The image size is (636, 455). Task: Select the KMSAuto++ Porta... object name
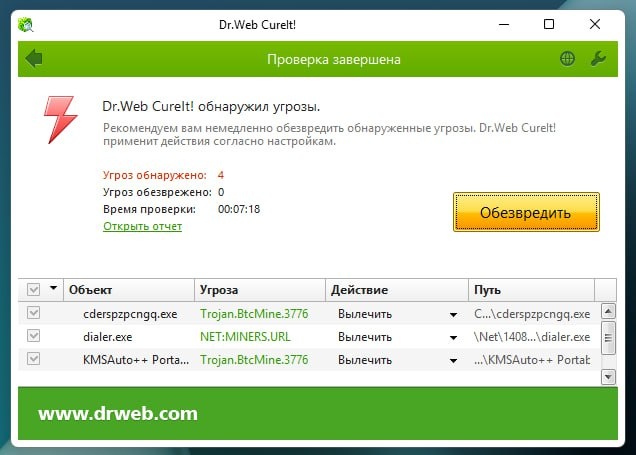(x=136, y=360)
